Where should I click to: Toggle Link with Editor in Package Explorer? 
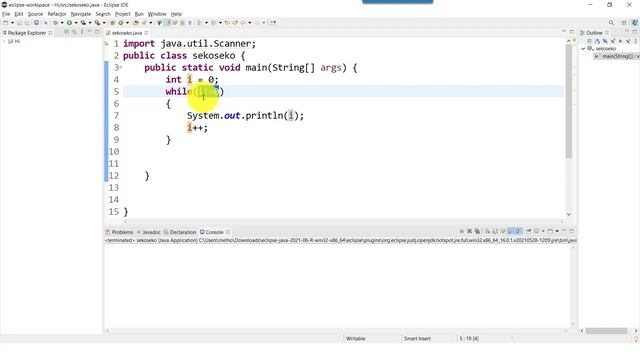point(74,32)
